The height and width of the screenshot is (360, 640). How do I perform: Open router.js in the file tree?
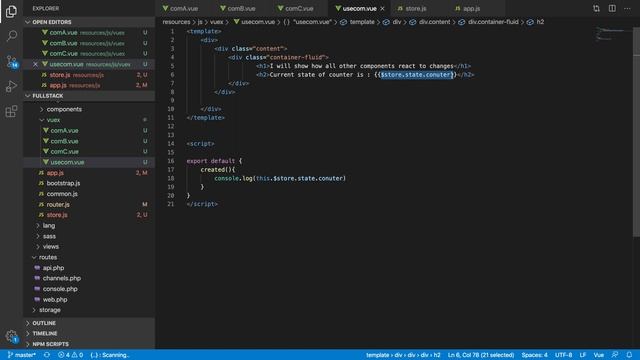pyautogui.click(x=89, y=204)
